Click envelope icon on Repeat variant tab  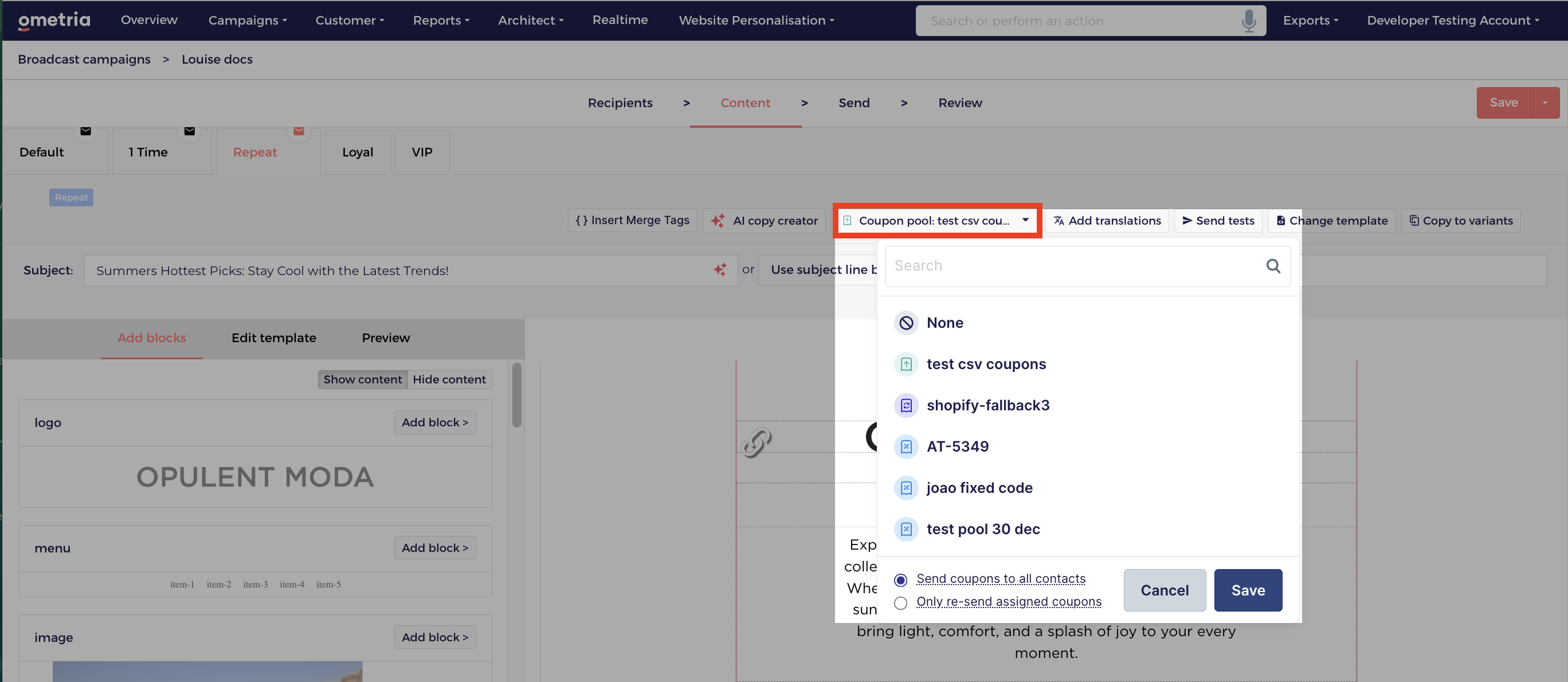pos(298,132)
